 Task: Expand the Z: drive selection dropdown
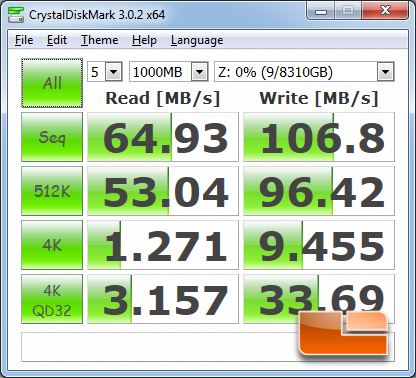click(304, 72)
